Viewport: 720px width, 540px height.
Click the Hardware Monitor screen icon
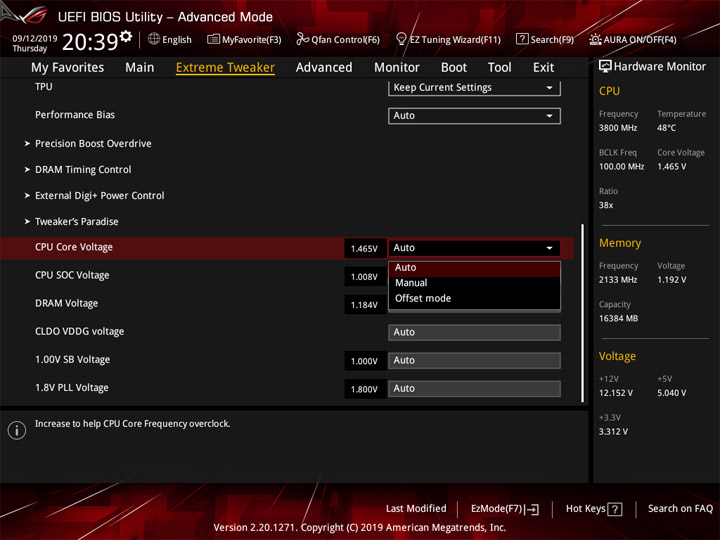click(605, 67)
